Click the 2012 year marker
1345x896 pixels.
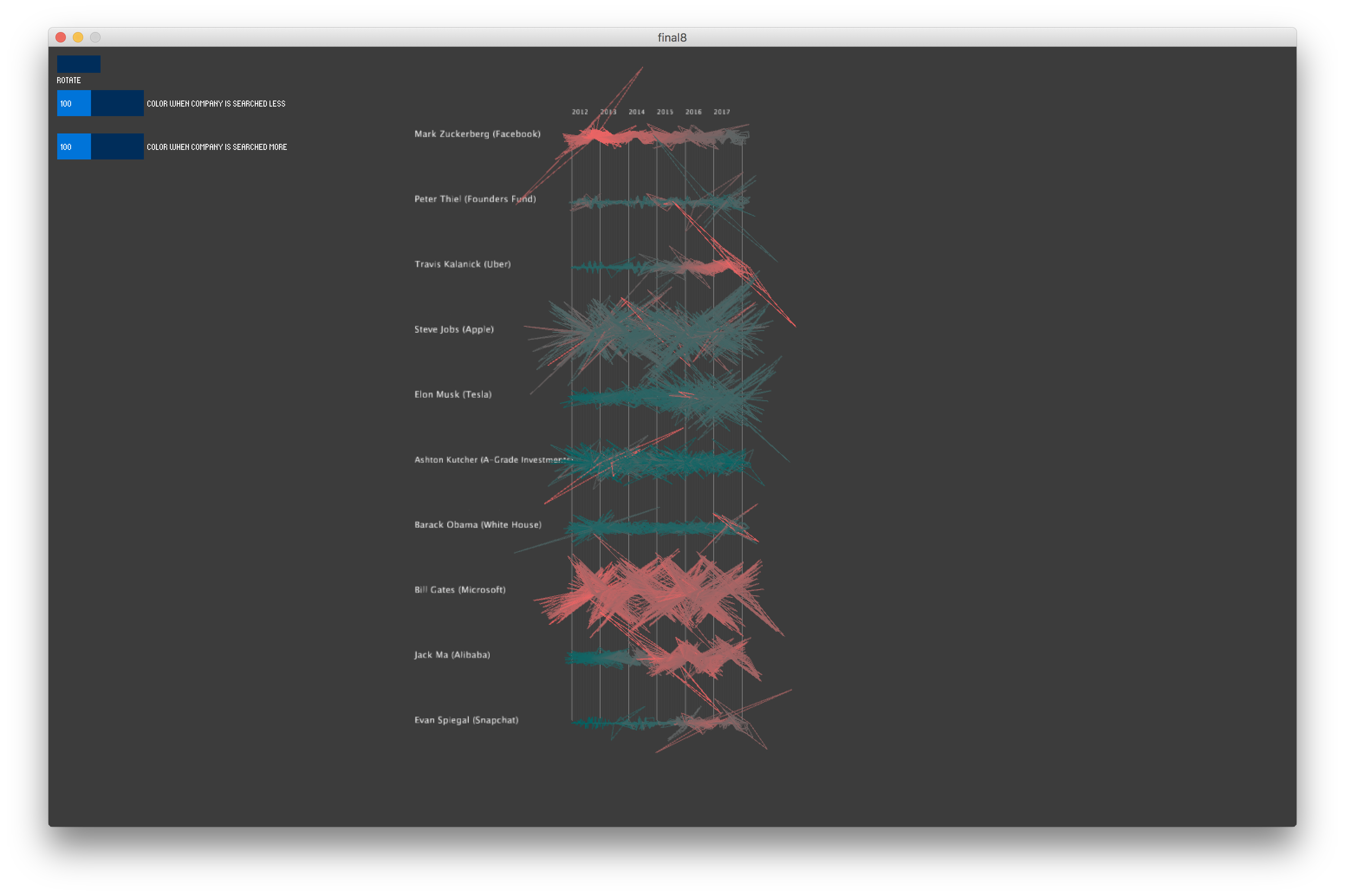tap(579, 112)
